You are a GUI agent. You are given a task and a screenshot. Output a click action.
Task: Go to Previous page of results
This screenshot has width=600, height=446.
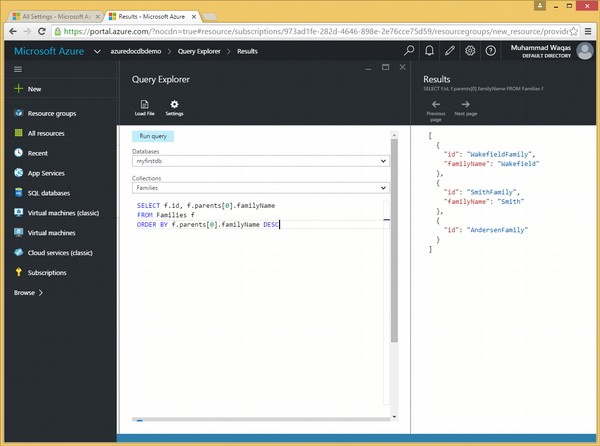(x=436, y=105)
